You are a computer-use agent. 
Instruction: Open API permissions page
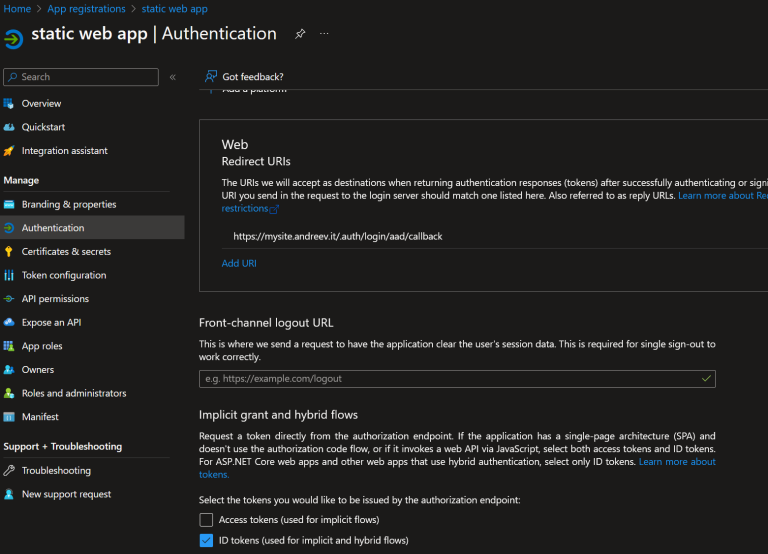point(55,299)
